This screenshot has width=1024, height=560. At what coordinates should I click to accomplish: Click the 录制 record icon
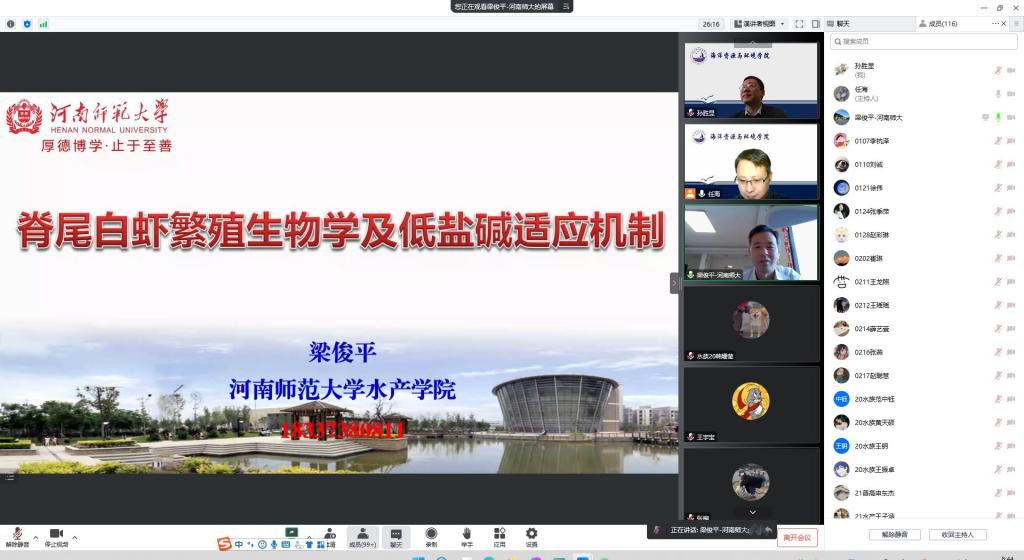pyautogui.click(x=431, y=535)
